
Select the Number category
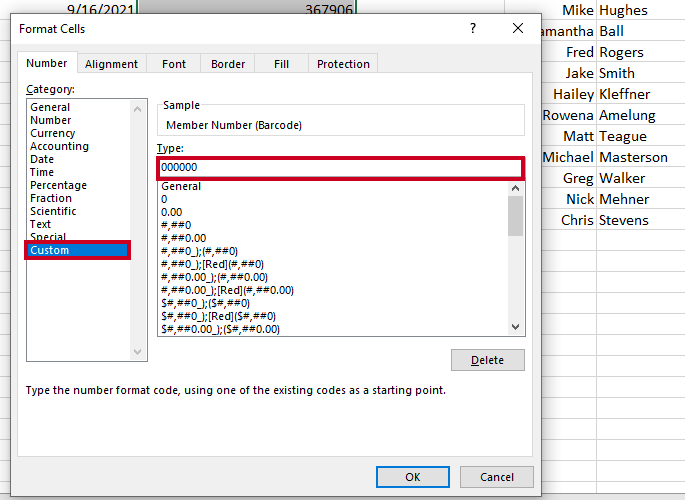50,120
